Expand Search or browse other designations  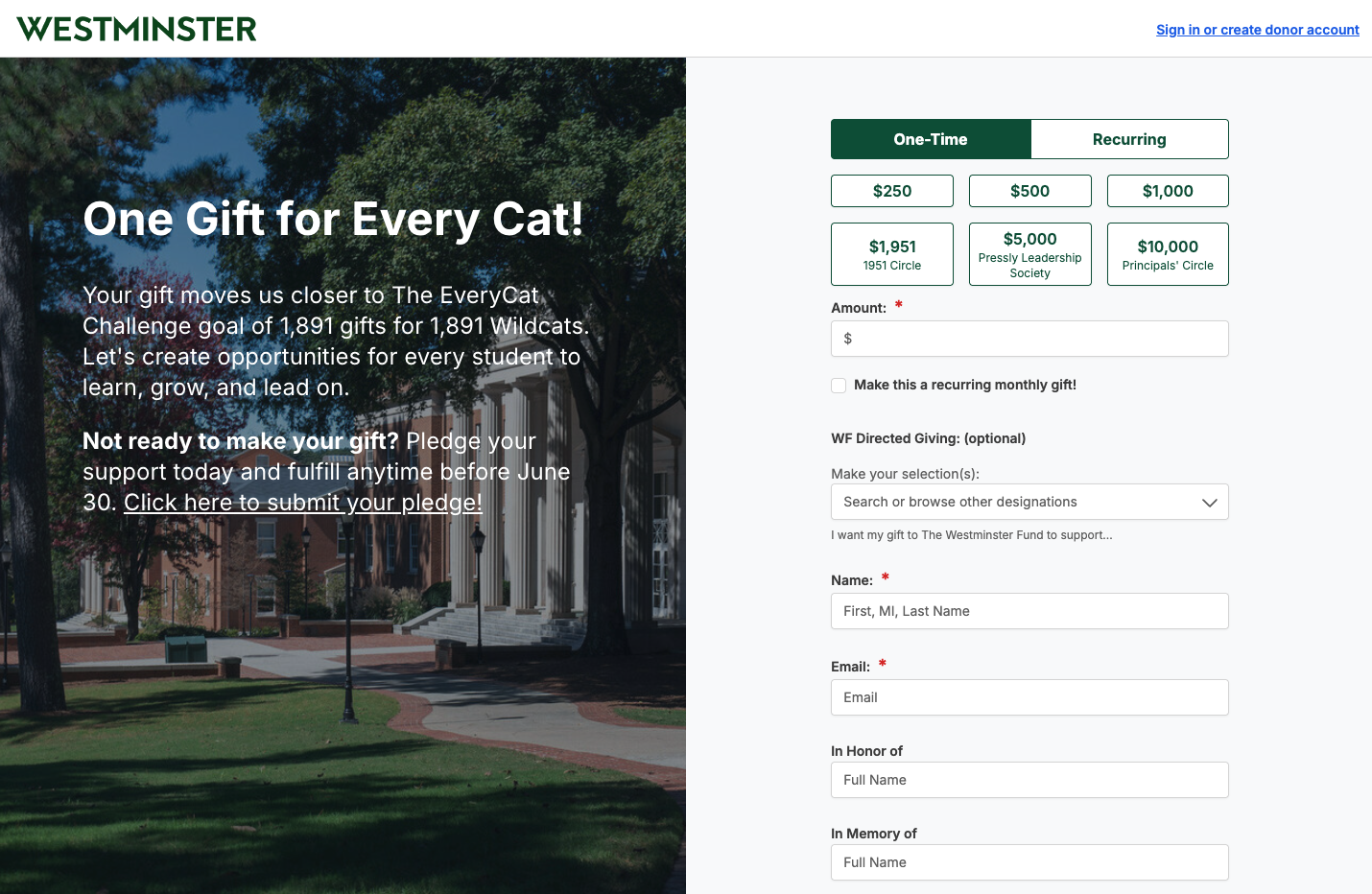1029,502
